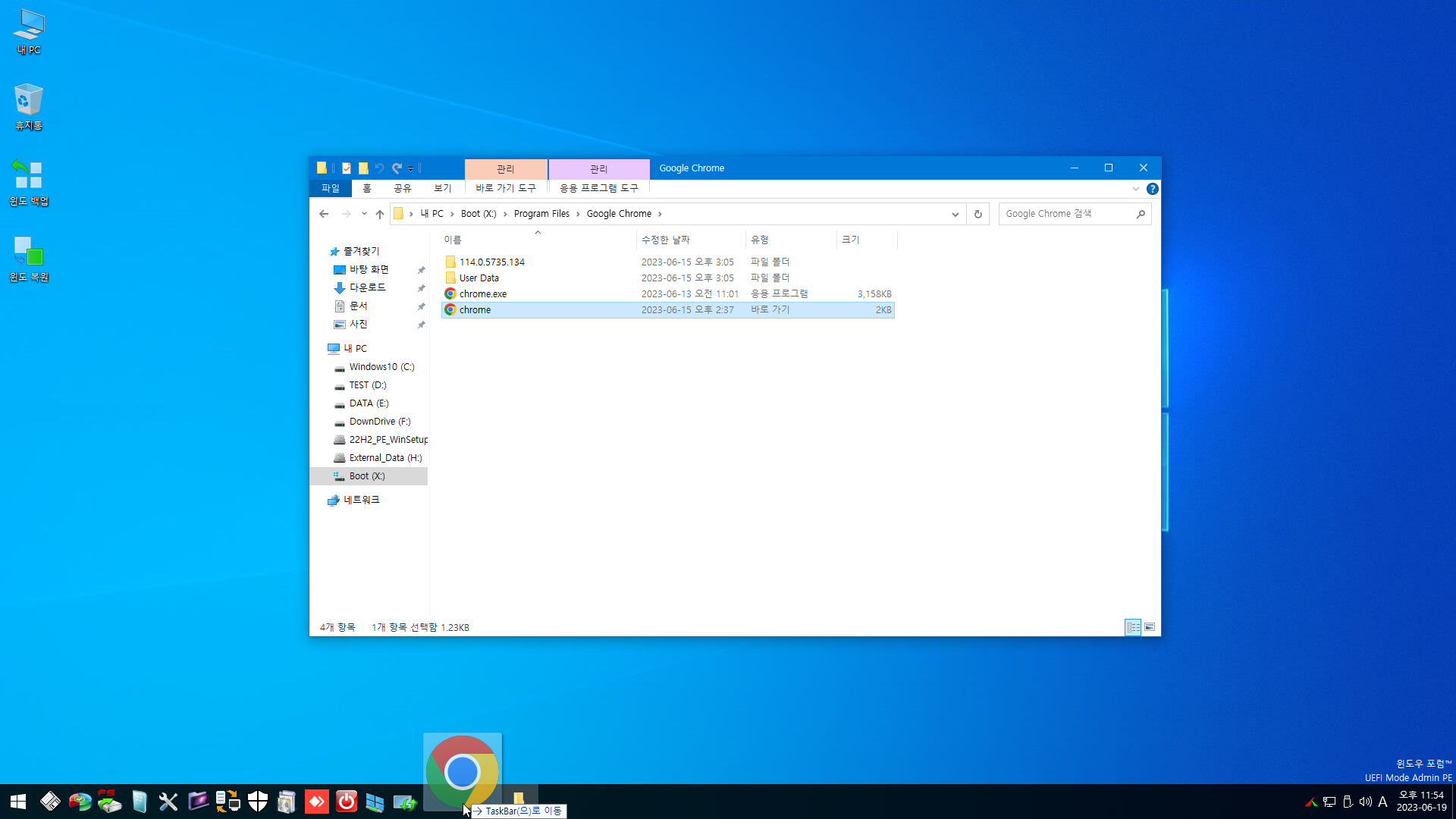Click the taskbar clock showing 오후 11:54
This screenshot has height=819, width=1456.
pyautogui.click(x=1421, y=802)
